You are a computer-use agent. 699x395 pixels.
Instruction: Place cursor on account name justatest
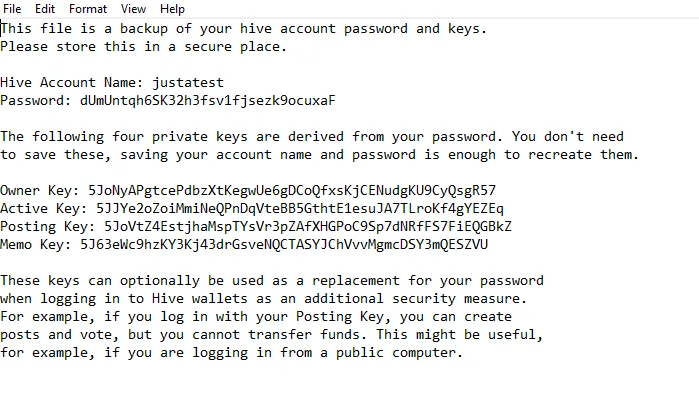tap(188, 83)
